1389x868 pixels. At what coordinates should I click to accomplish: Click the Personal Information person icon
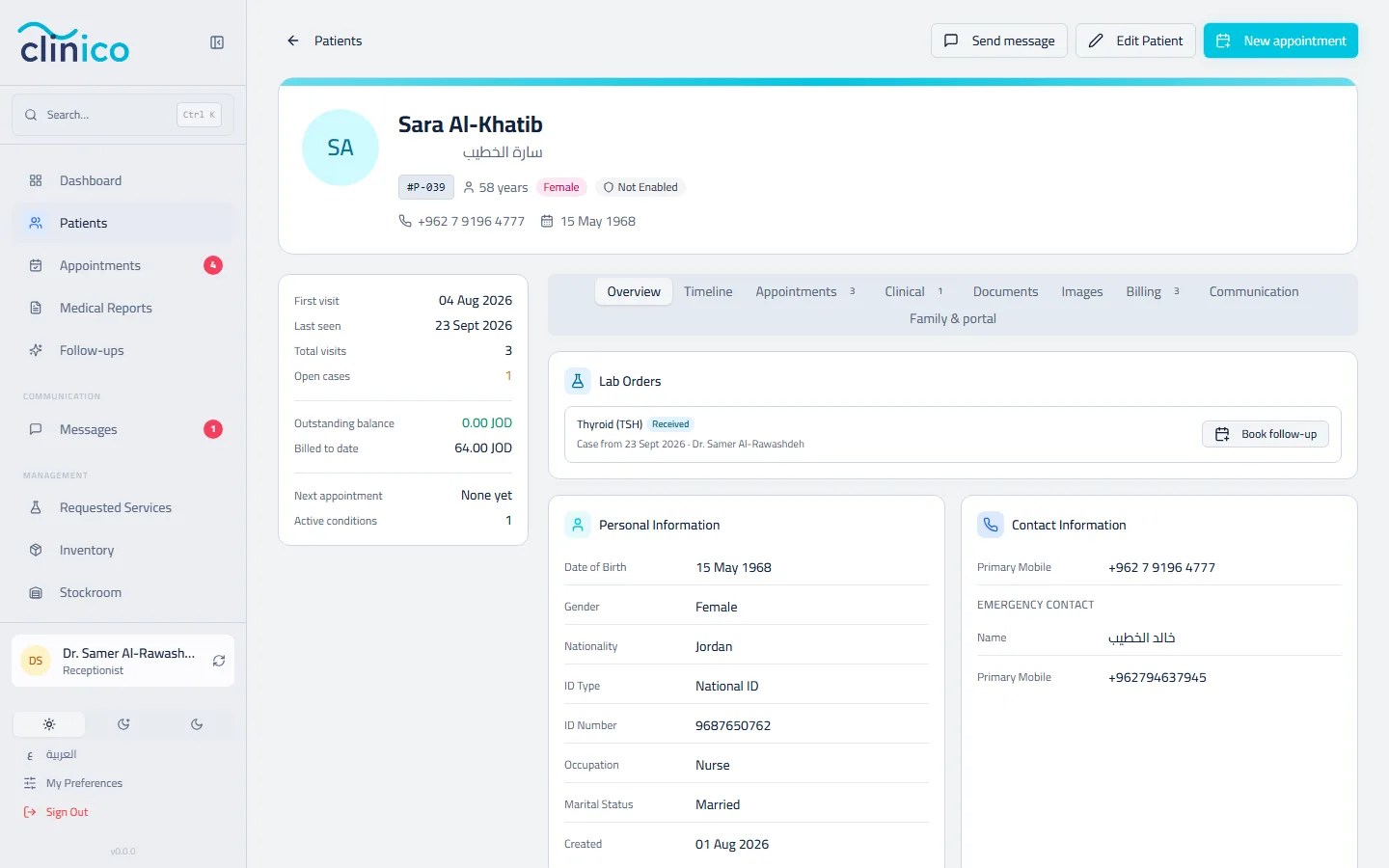pyautogui.click(x=578, y=525)
